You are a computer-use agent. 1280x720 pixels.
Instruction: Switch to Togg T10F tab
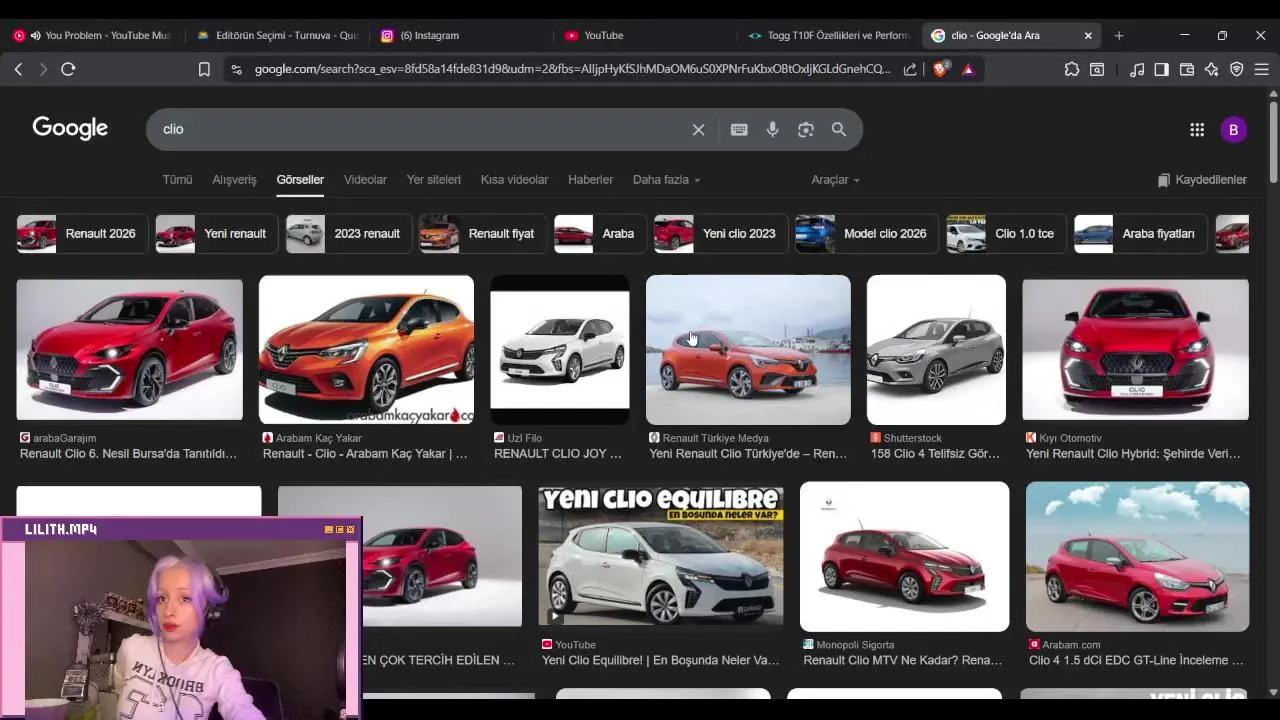pyautogui.click(x=830, y=35)
